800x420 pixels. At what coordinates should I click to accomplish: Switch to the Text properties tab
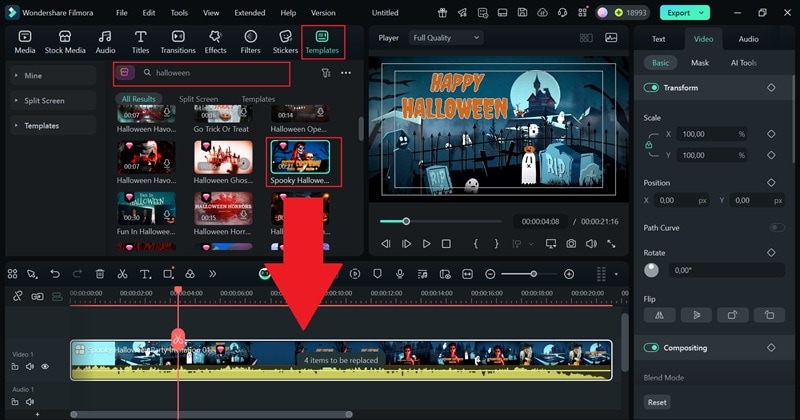coord(658,39)
